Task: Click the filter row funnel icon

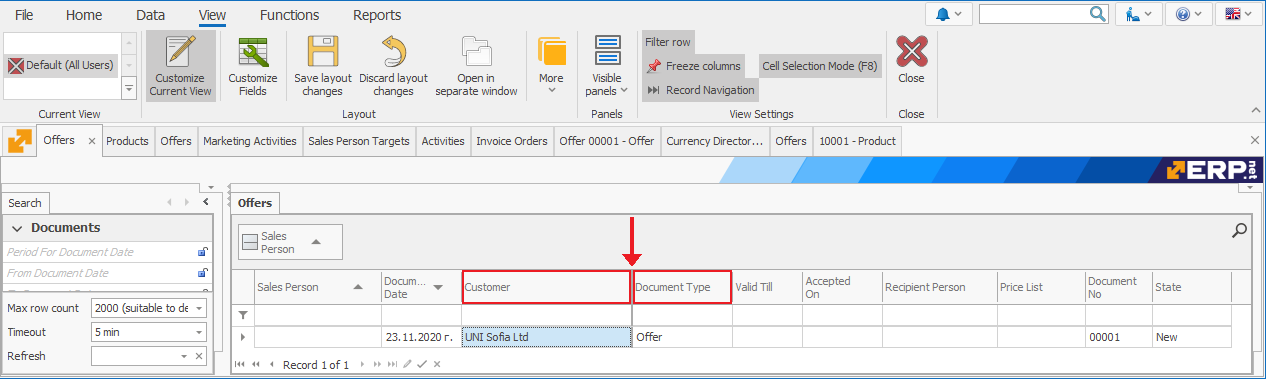Action: 242,315
